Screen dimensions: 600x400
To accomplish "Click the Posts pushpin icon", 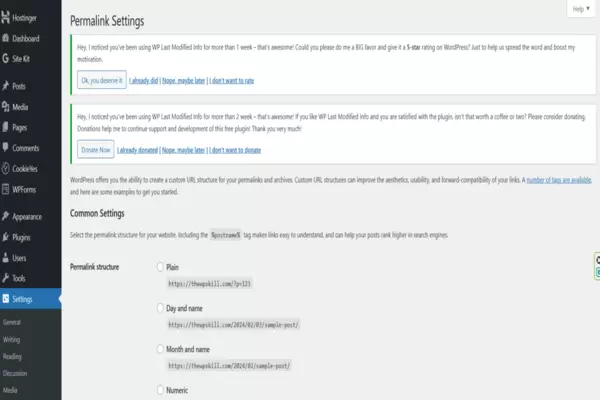I will click(5, 86).
